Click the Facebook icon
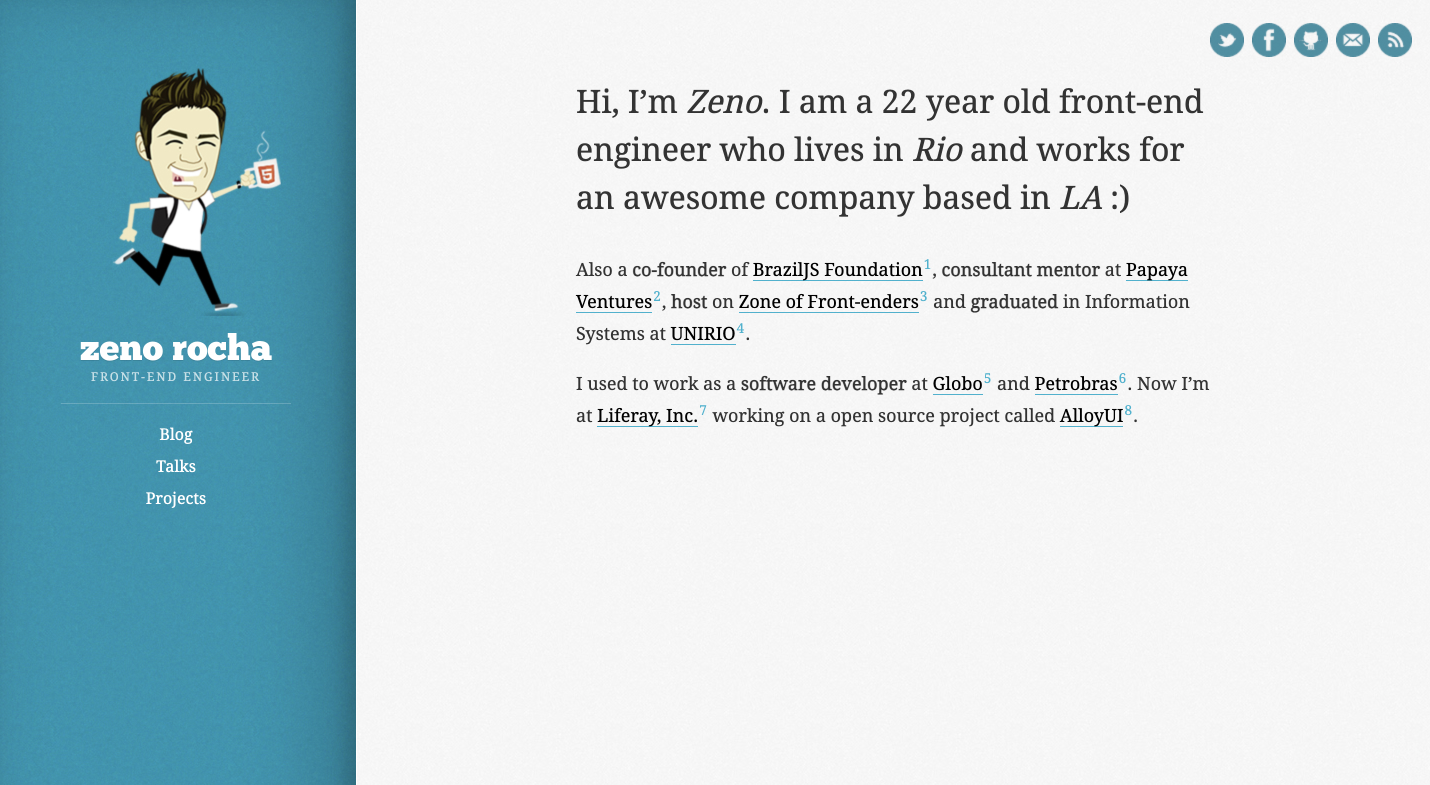Viewport: 1430px width, 785px height. pyautogui.click(x=1268, y=40)
